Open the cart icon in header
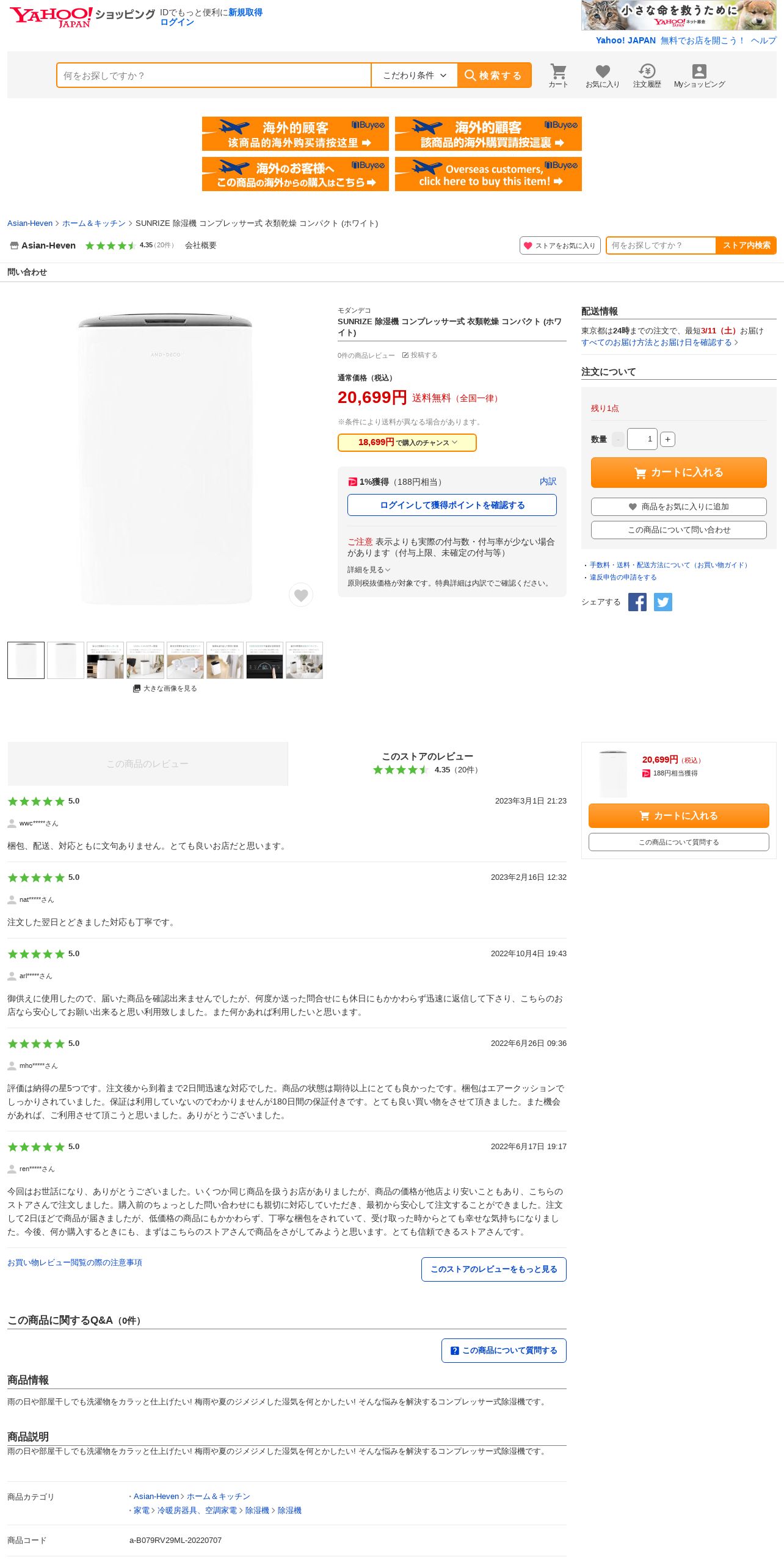784x1568 pixels. coord(558,76)
